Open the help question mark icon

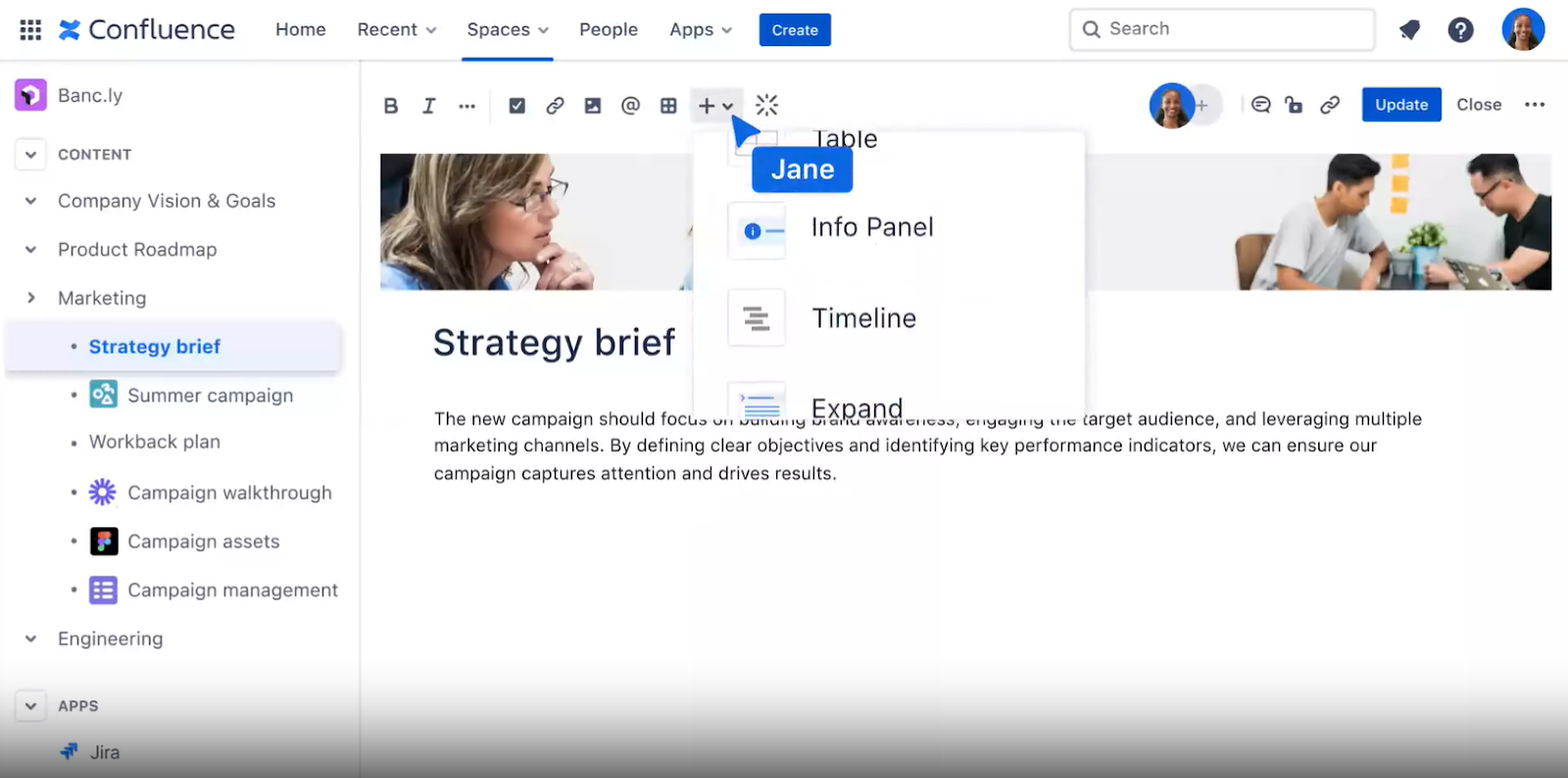click(x=1461, y=30)
